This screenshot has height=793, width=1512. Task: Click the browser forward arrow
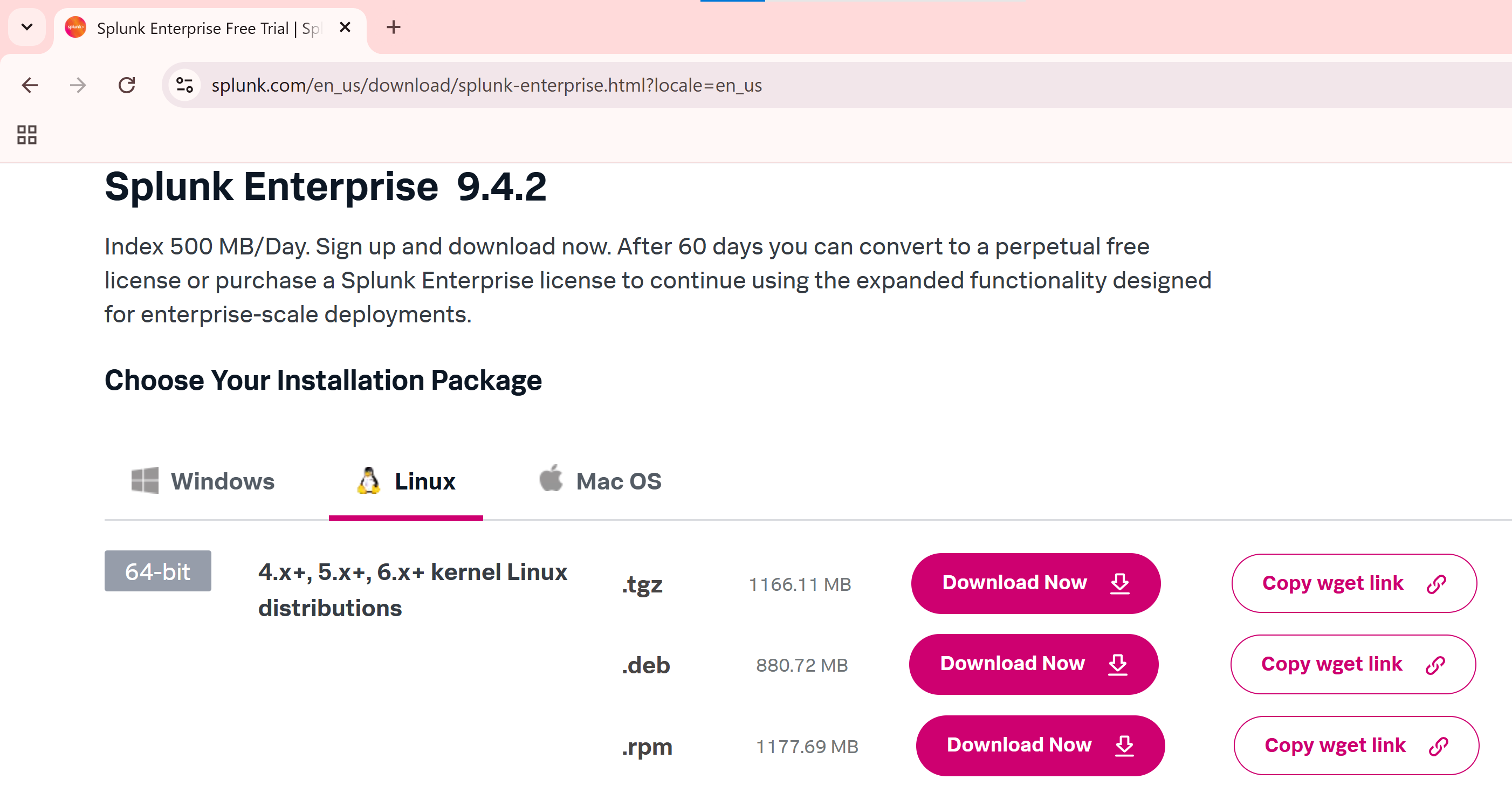(78, 86)
